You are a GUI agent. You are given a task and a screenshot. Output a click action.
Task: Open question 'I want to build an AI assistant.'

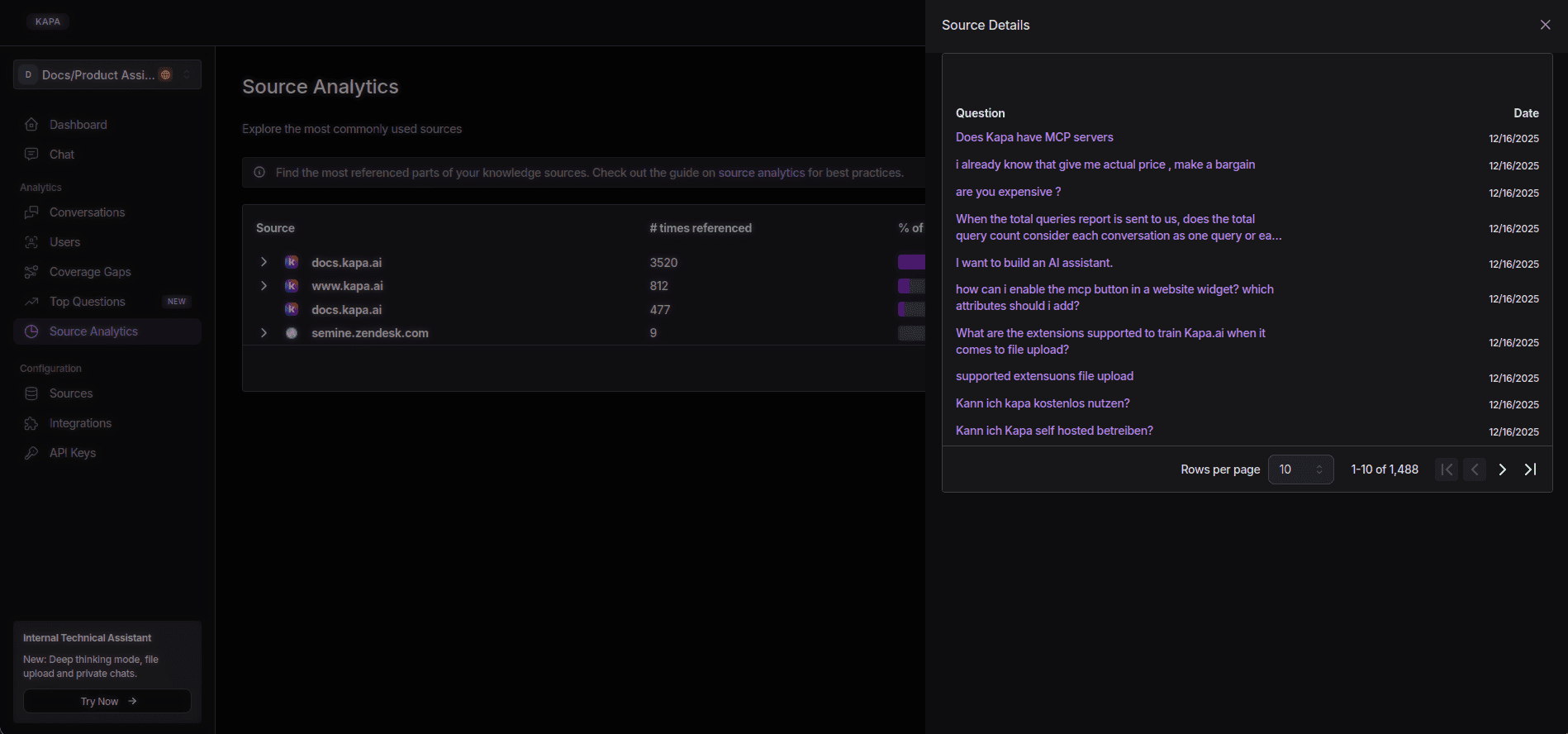pyautogui.click(x=1034, y=263)
